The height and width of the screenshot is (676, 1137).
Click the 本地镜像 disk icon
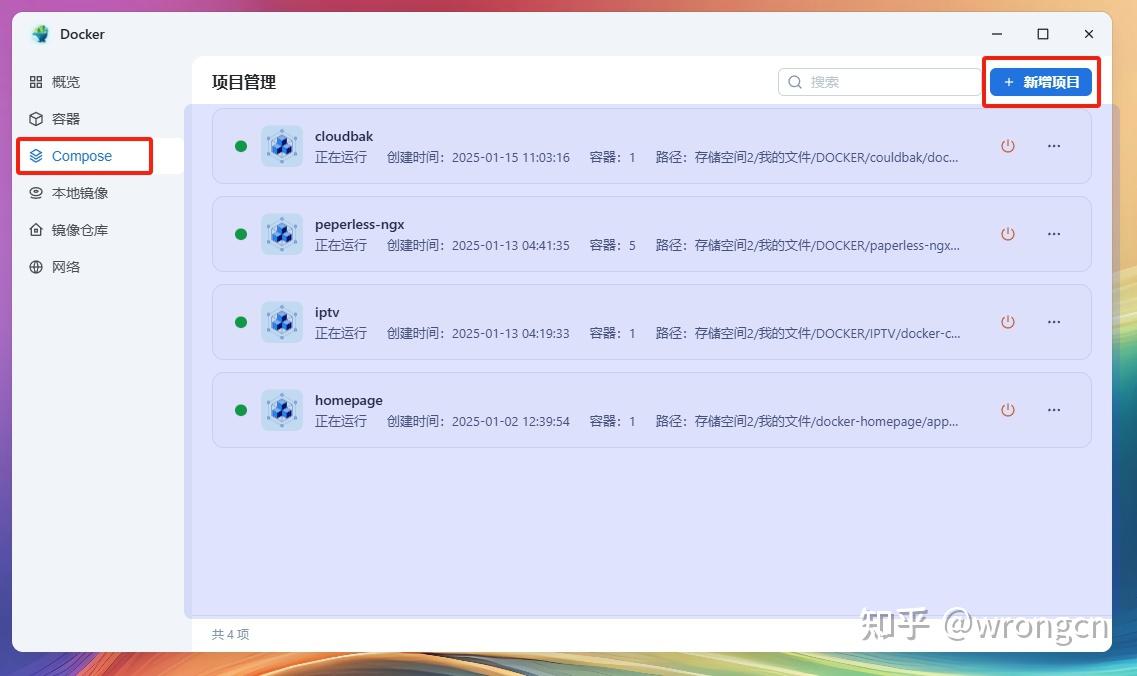36,193
